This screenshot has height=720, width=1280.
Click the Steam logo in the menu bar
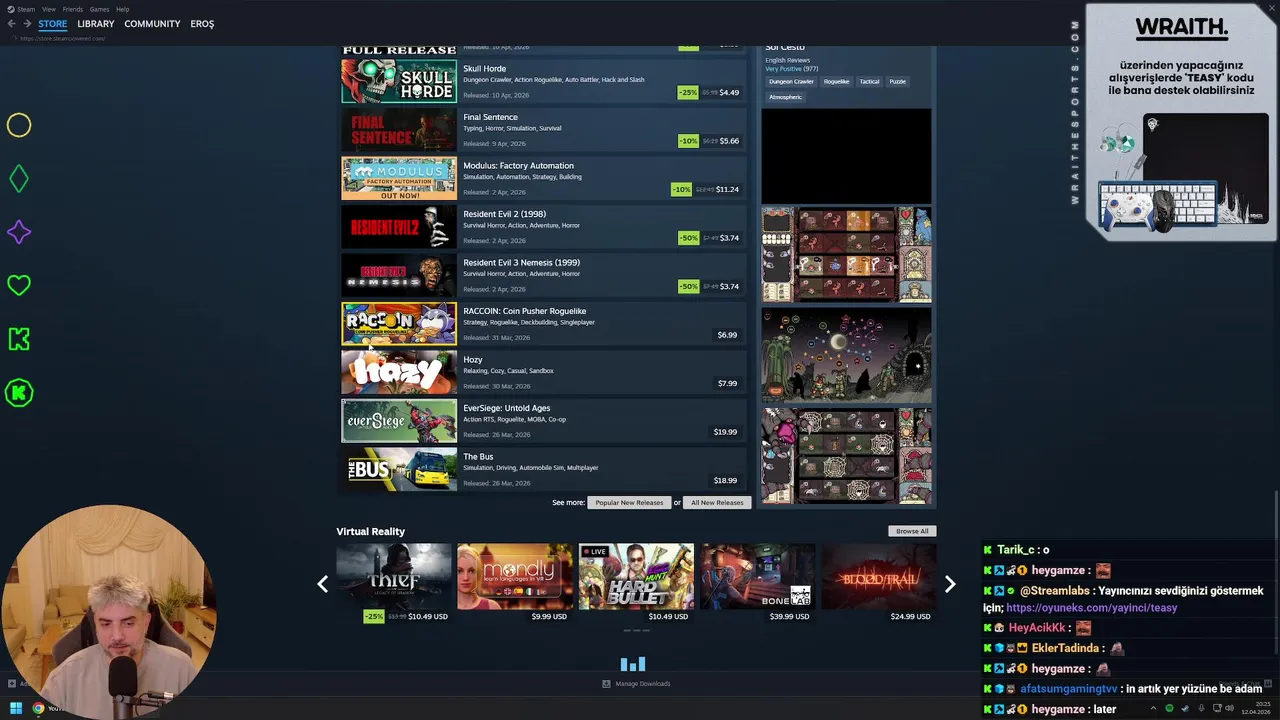tap(9, 9)
